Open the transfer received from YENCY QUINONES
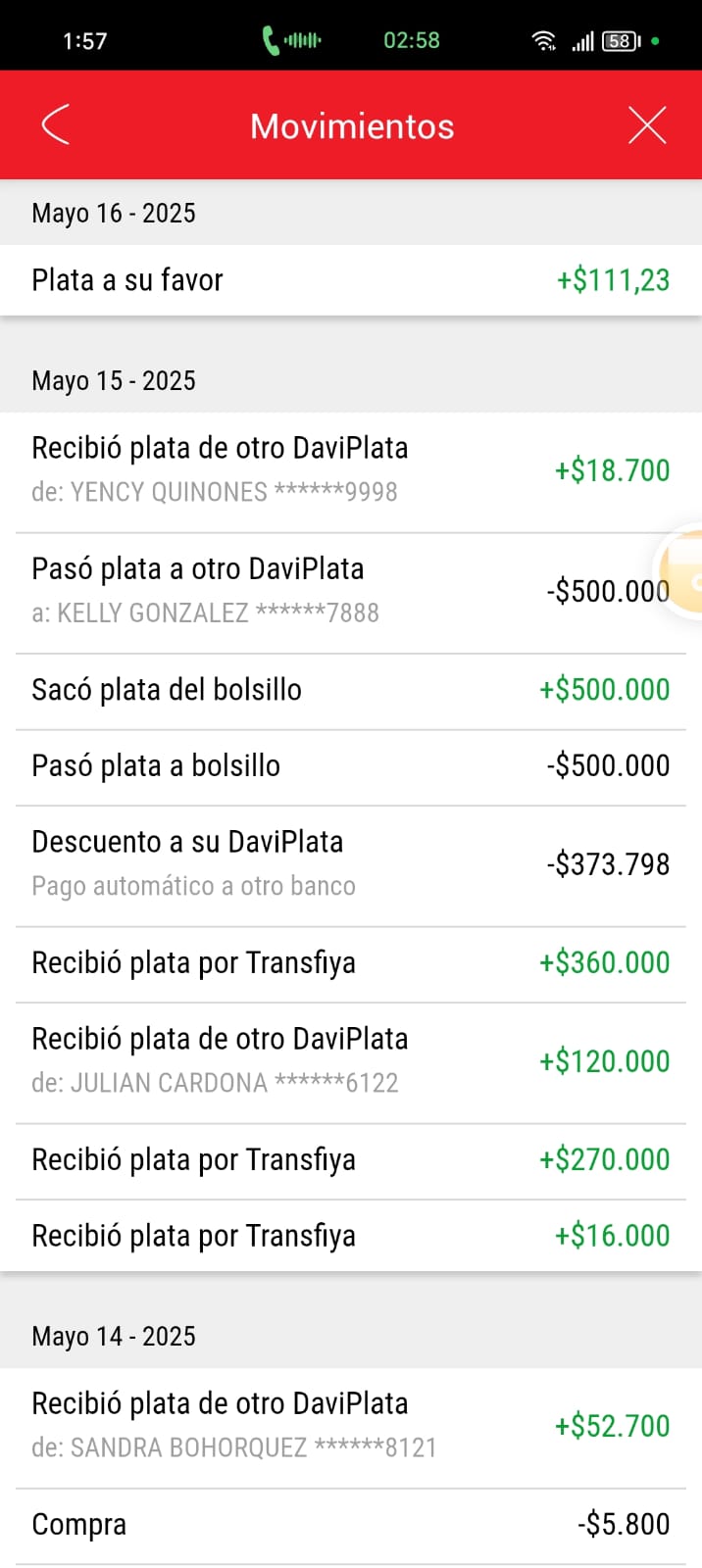Viewport: 702px width, 1568px height. pyautogui.click(x=350, y=470)
